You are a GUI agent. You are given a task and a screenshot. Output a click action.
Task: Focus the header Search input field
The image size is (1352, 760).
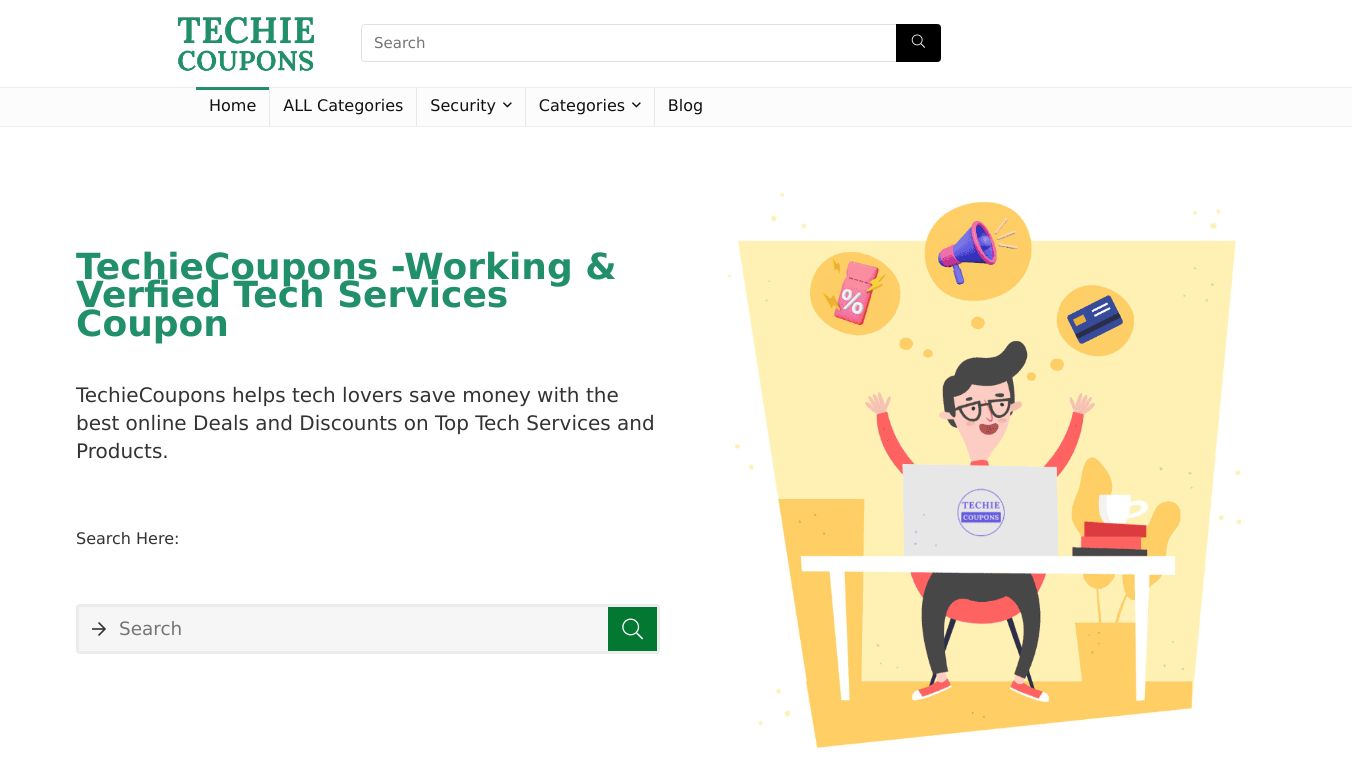(x=629, y=43)
